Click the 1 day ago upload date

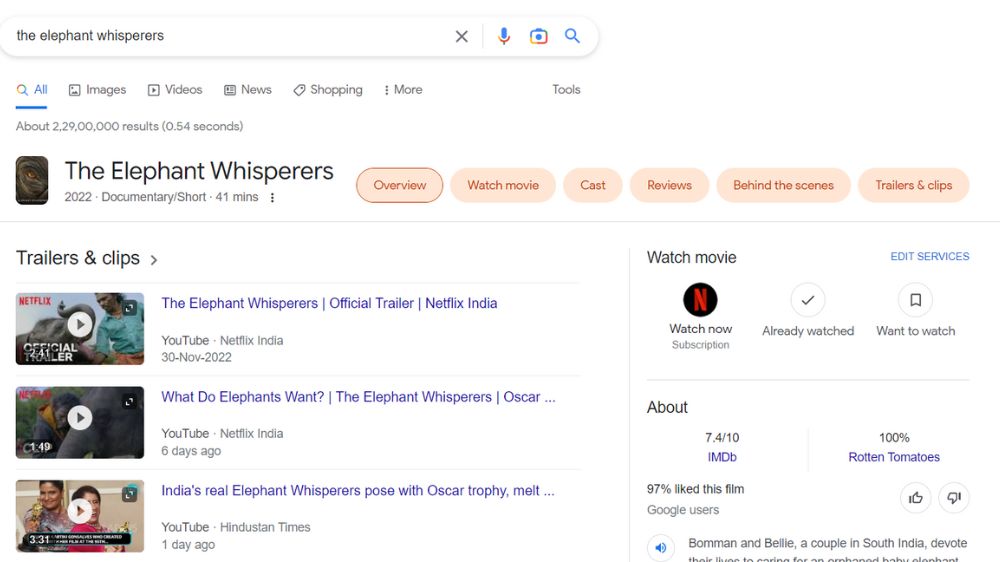pyautogui.click(x=188, y=545)
